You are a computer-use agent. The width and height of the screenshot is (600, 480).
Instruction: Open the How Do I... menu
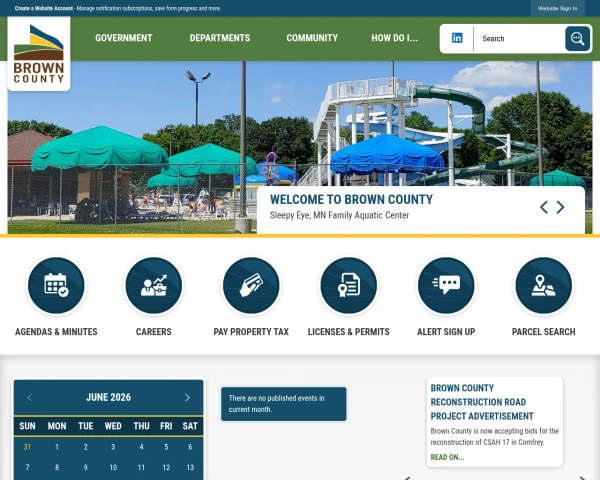coord(395,38)
